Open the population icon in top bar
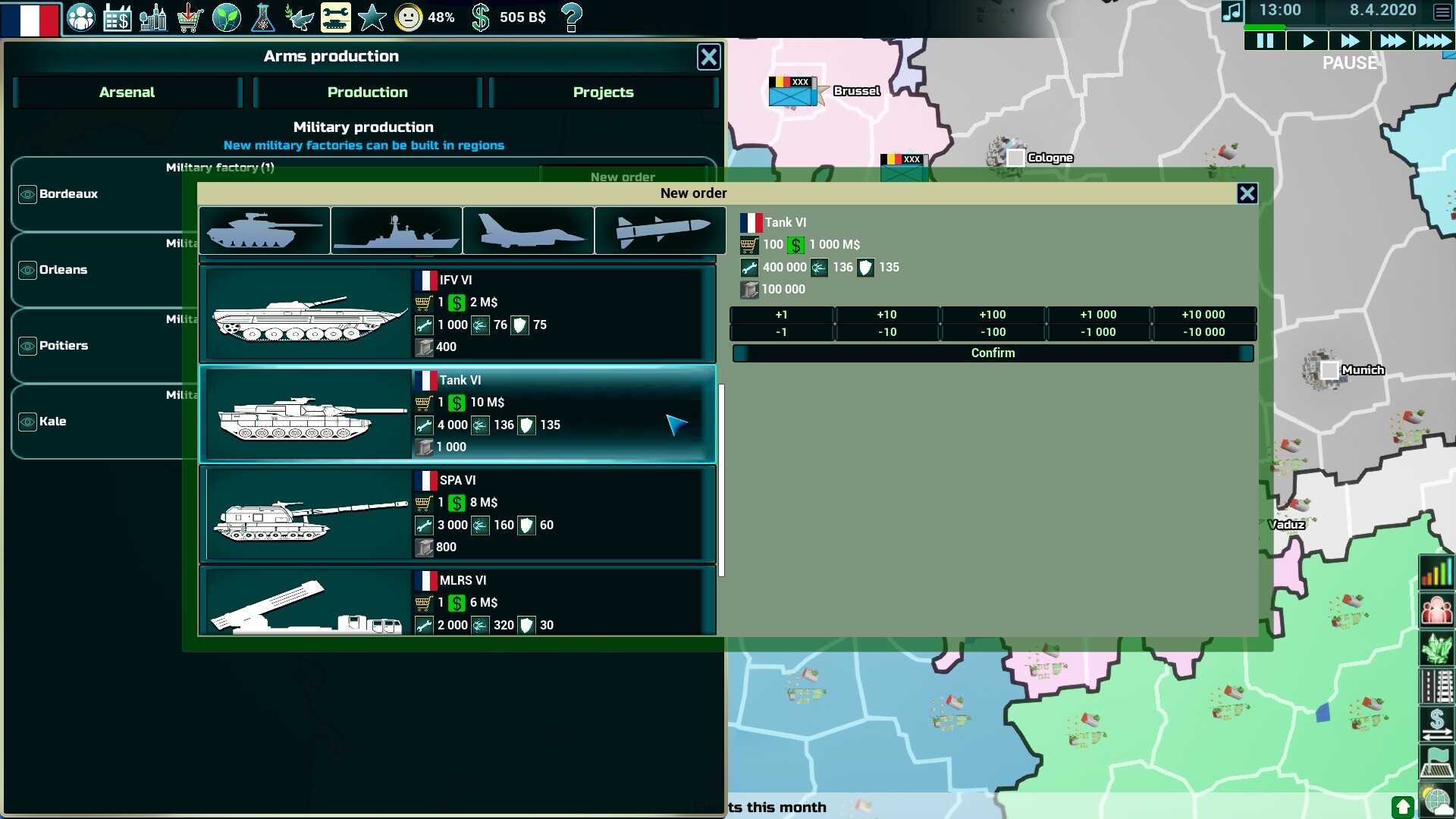 click(81, 17)
